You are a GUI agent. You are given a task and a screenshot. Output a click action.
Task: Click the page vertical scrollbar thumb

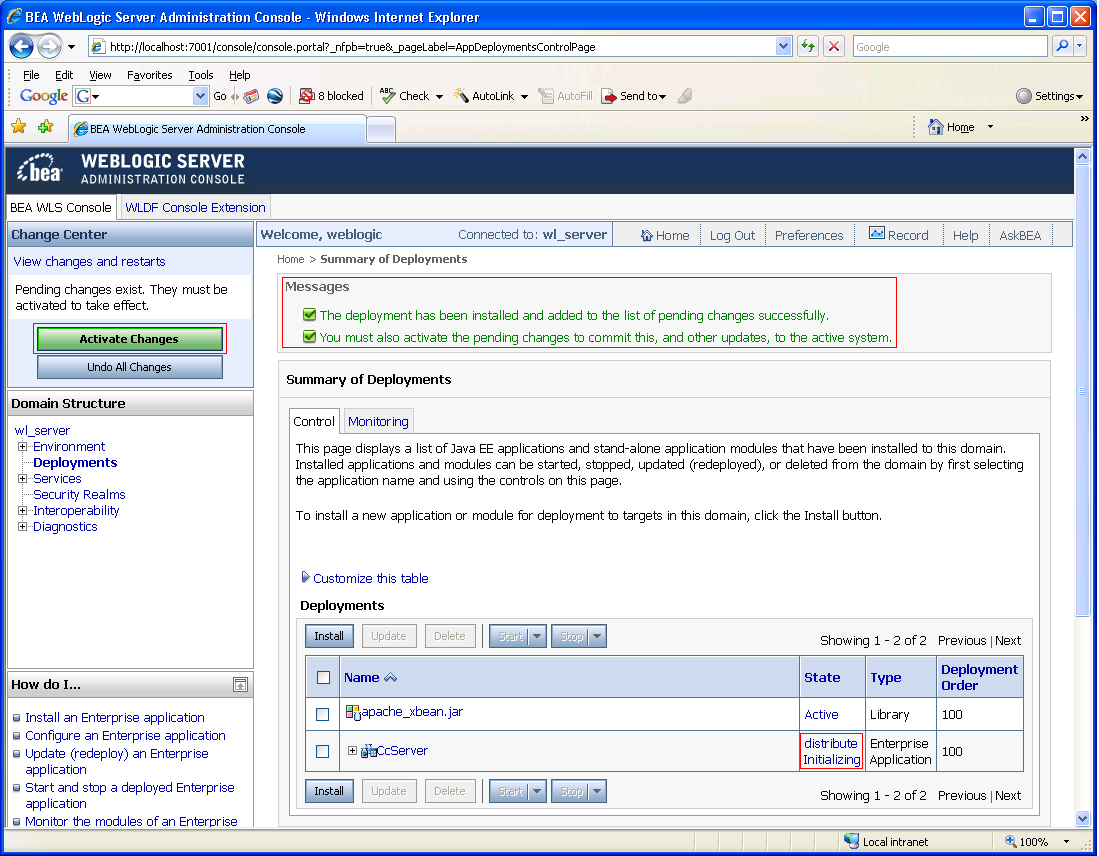[x=1083, y=390]
